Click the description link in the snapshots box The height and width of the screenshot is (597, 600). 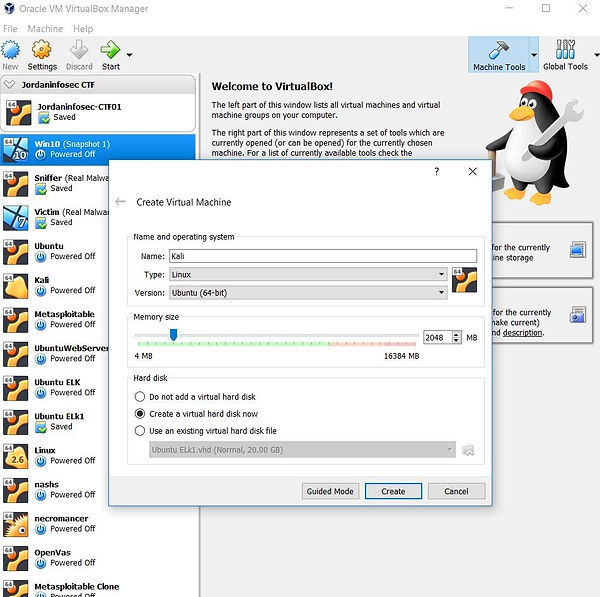pos(522,333)
